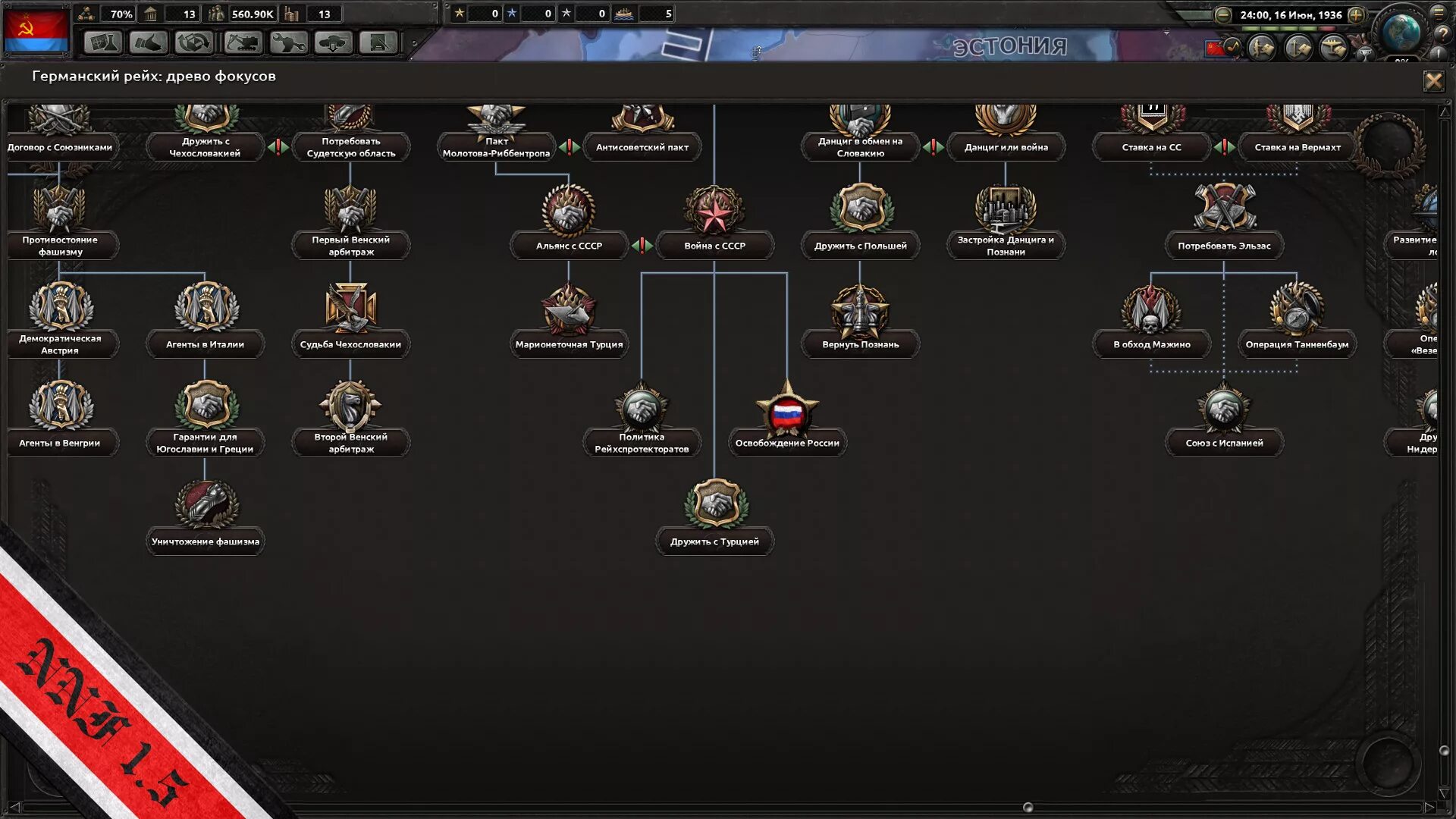Click Политика Рейхспротекторатов focus icon
Screen dimensions: 1456x819
pyautogui.click(x=642, y=408)
